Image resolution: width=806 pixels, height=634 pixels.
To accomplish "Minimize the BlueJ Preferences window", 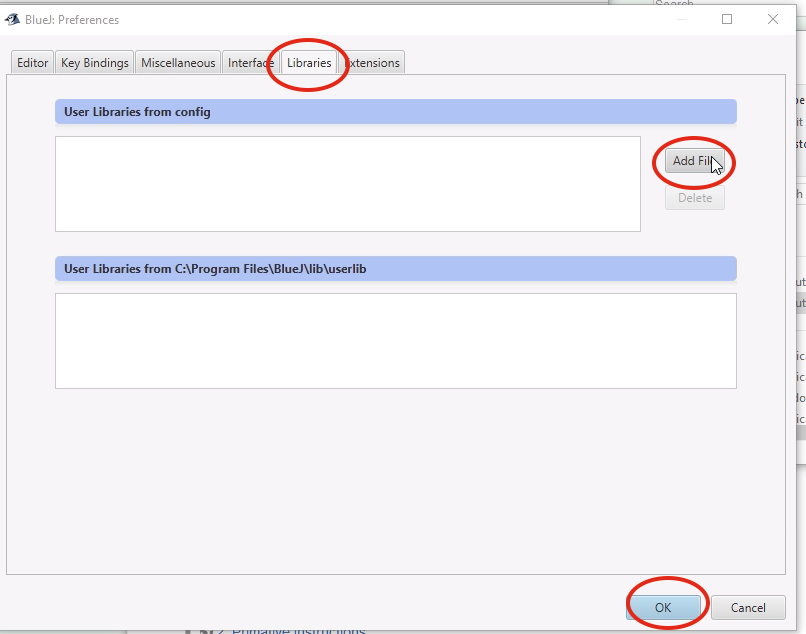I will (682, 18).
